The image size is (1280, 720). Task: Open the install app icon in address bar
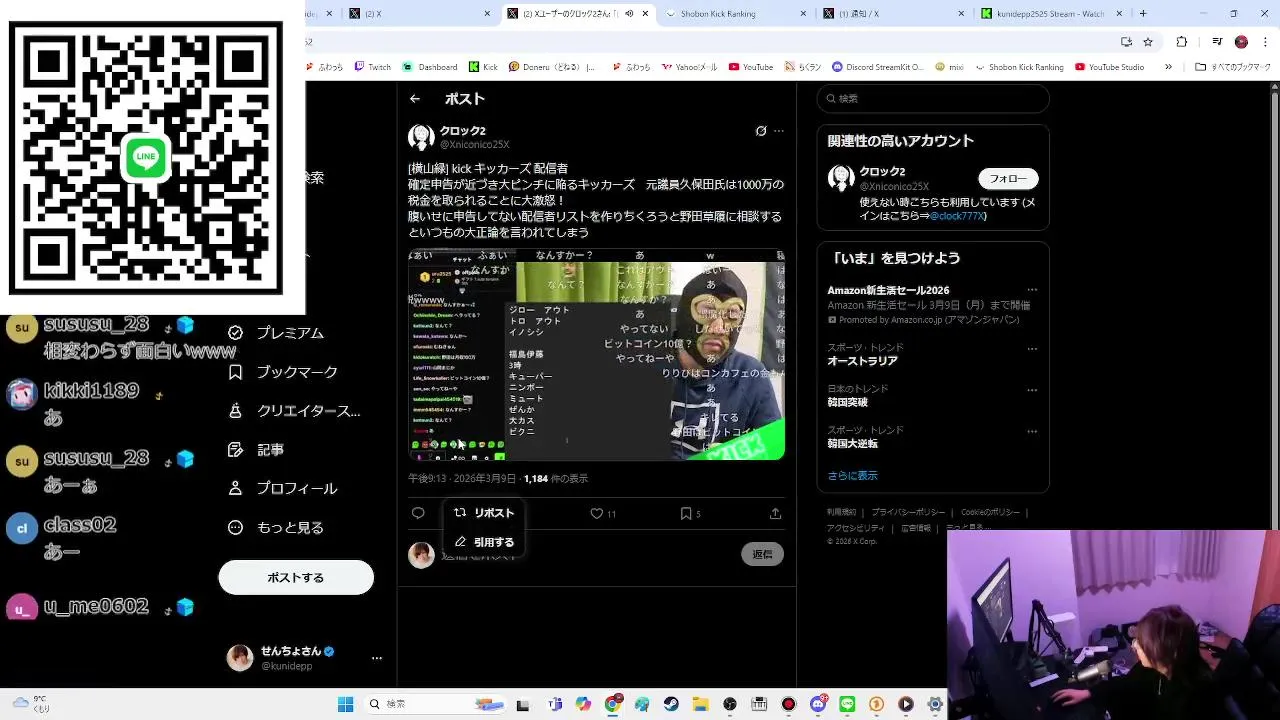pyautogui.click(x=1126, y=42)
